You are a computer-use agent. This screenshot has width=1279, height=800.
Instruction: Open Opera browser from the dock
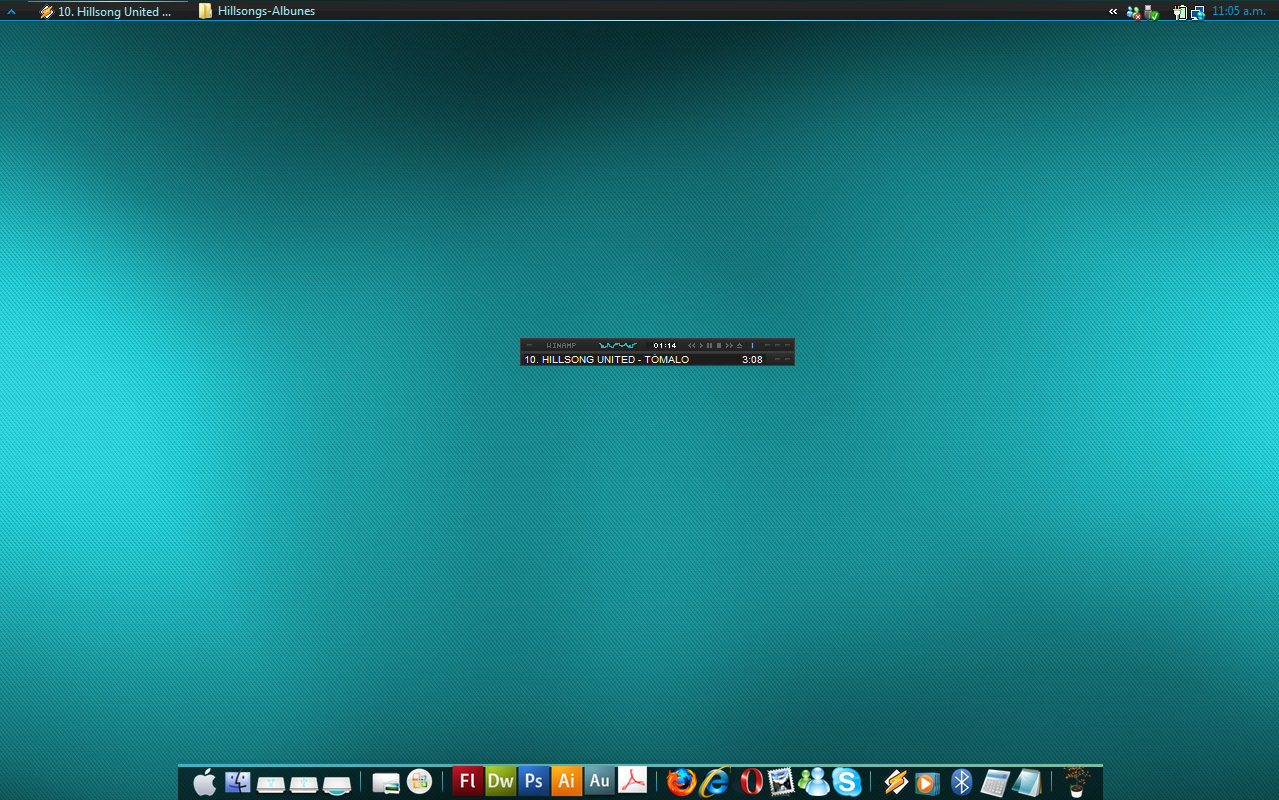coord(749,781)
